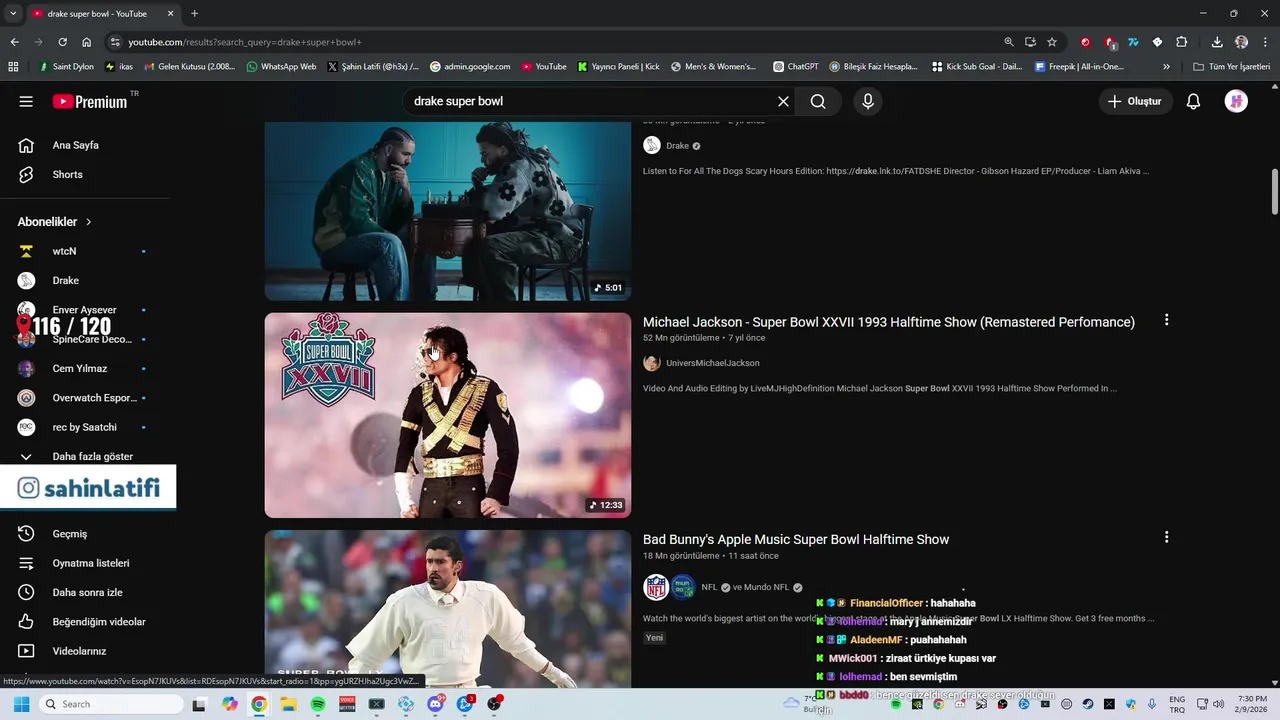Viewport: 1280px width, 720px height.
Task: Open the UniversMichaelJackson channel link
Action: [x=713, y=363]
